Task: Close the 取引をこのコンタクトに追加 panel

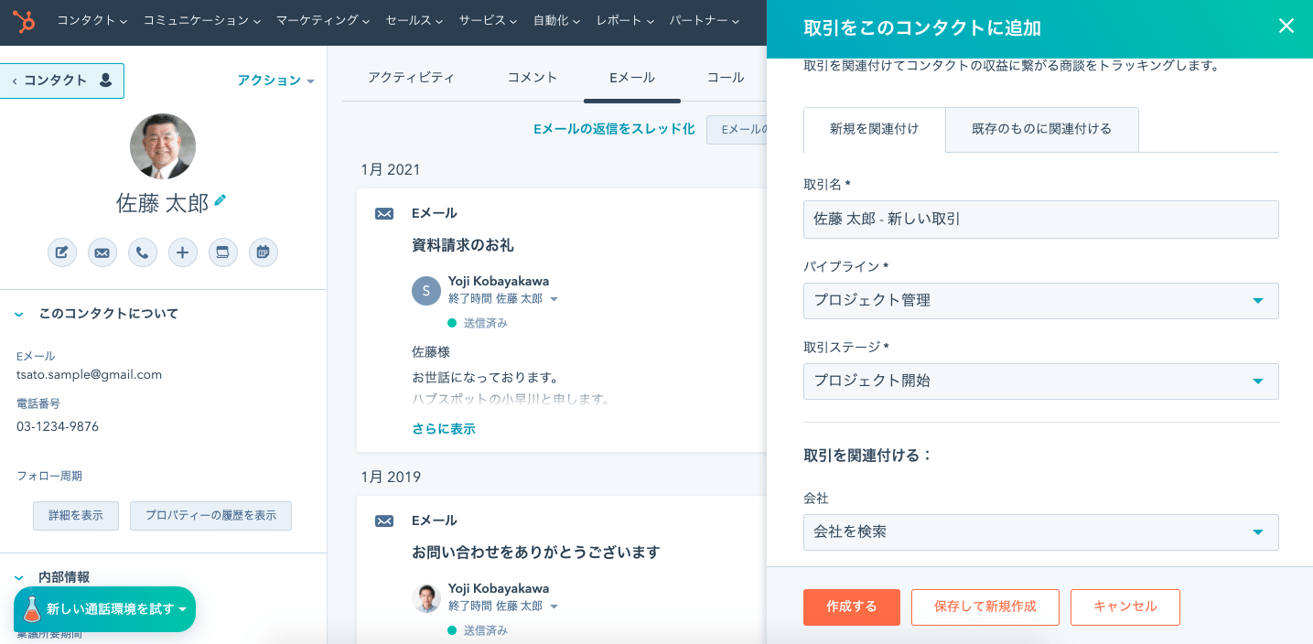Action: (1286, 26)
